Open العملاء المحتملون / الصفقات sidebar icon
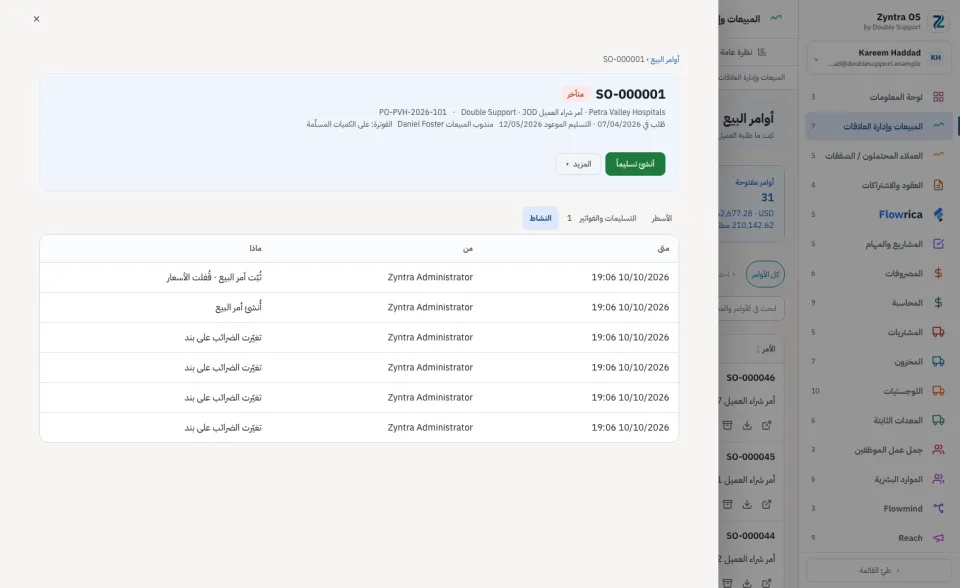Screen dimensions: 960x588 click(x=938, y=155)
